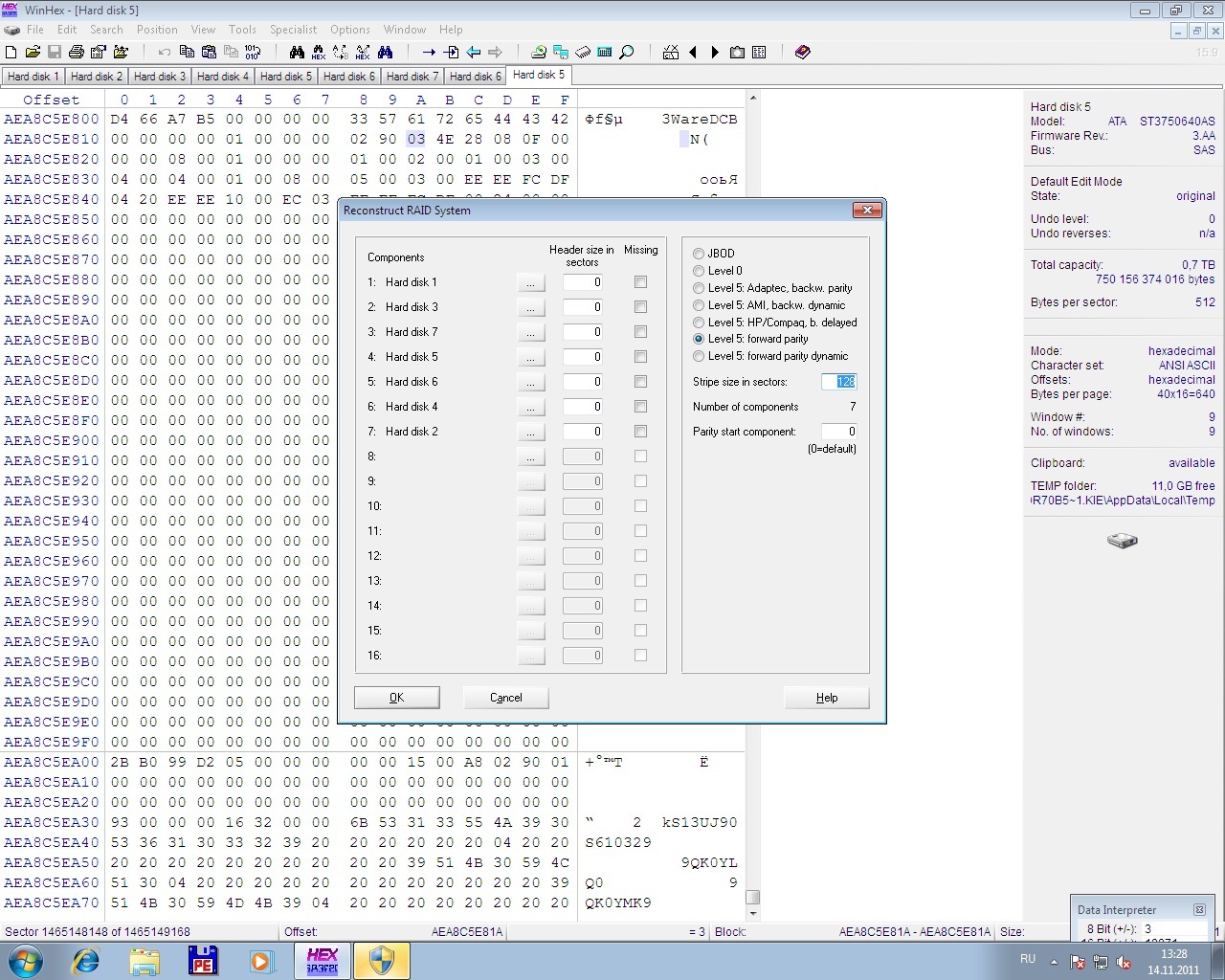Click the Modify Data 101/010 icon
This screenshot has height=980, width=1225.
pyautogui.click(x=253, y=52)
